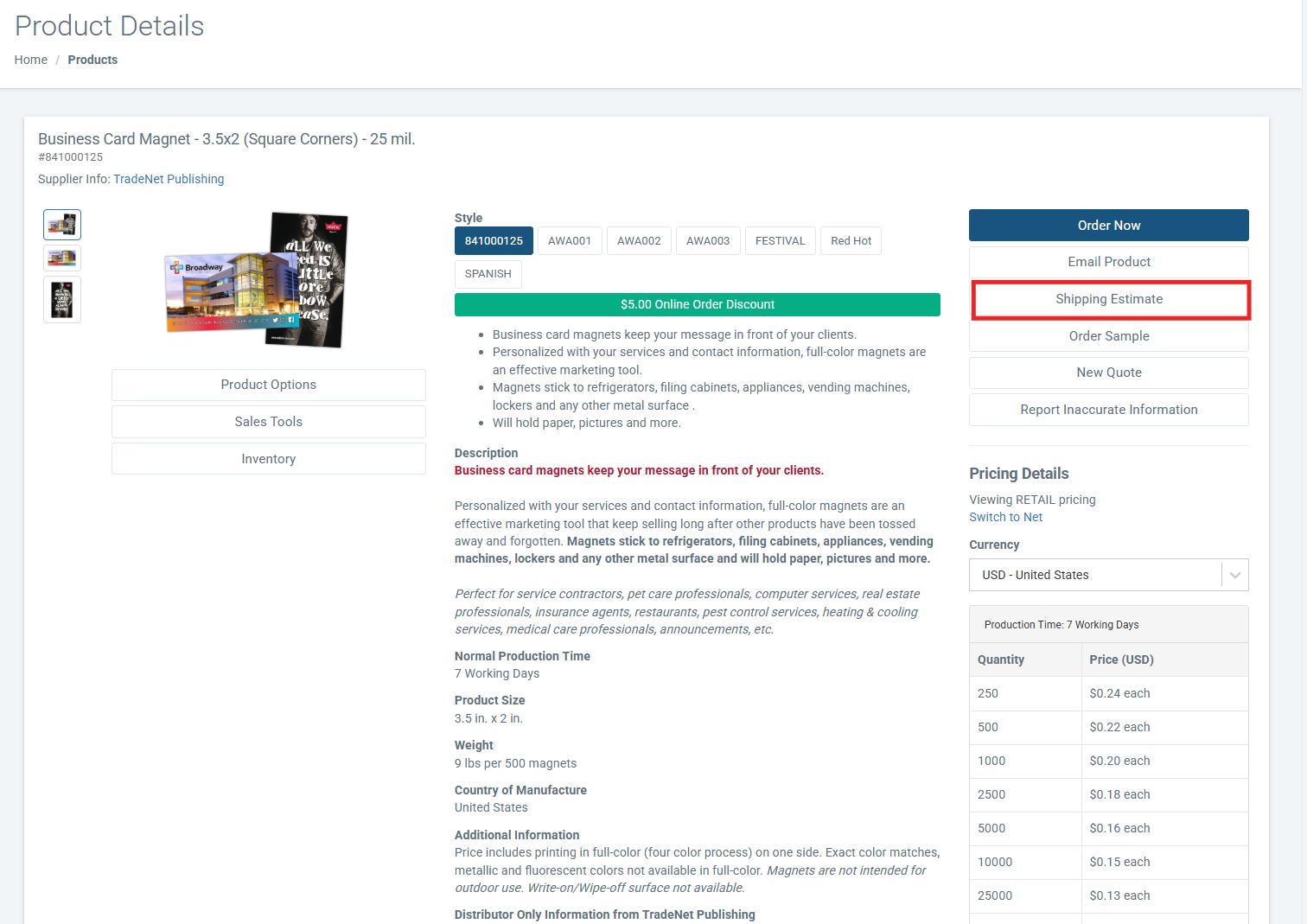Click the product number #841000125
Viewport: 1307px width, 924px height.
tap(71, 157)
